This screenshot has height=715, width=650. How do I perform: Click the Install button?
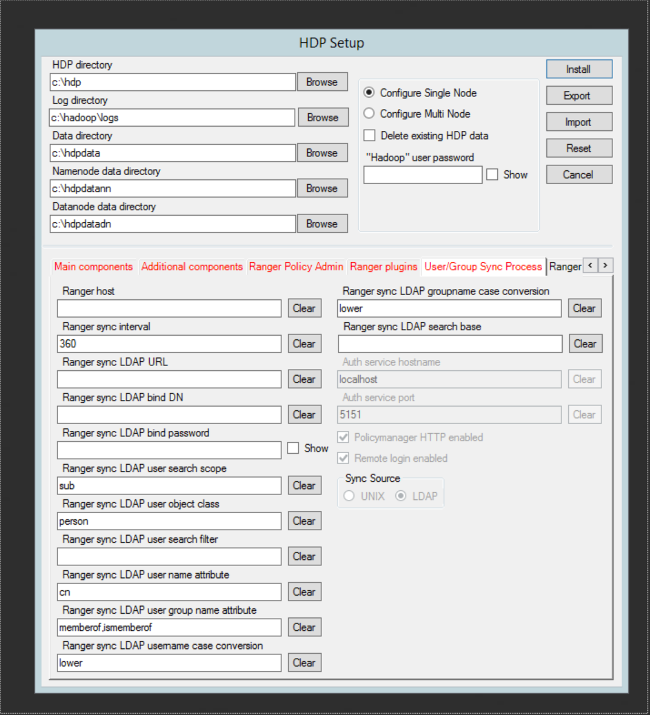578,70
